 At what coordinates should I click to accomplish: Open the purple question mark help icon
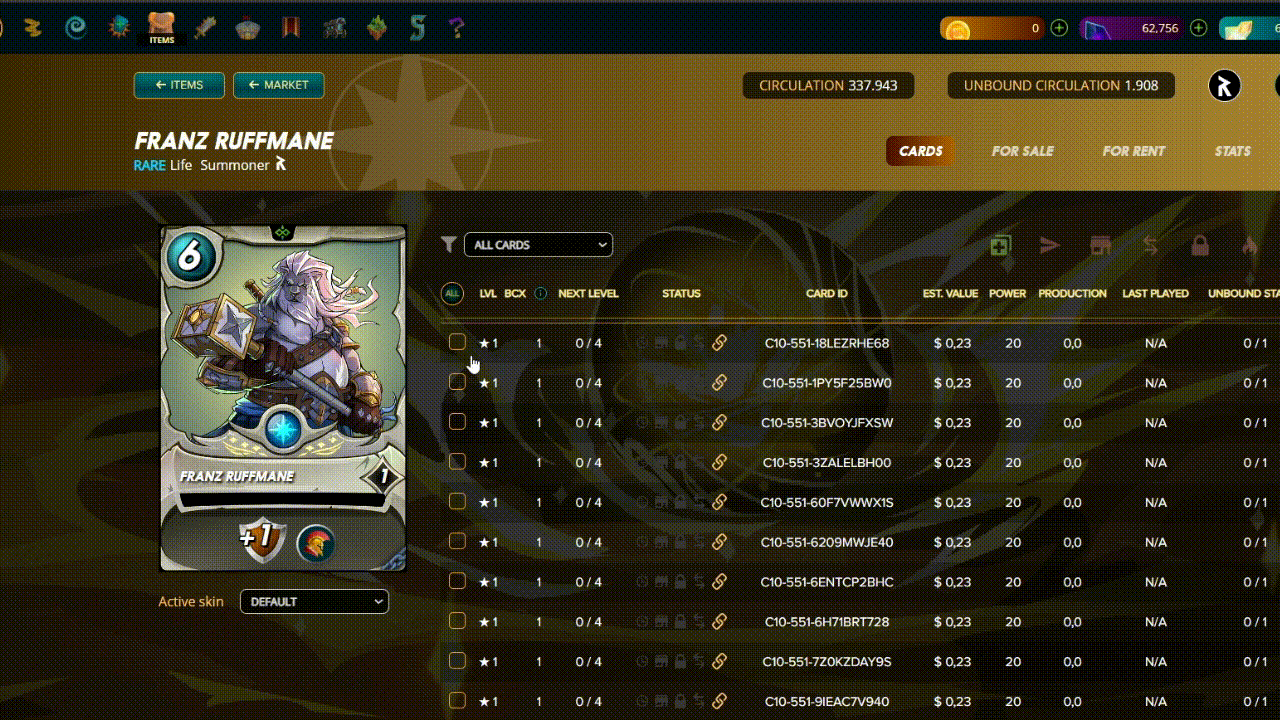pos(457,27)
